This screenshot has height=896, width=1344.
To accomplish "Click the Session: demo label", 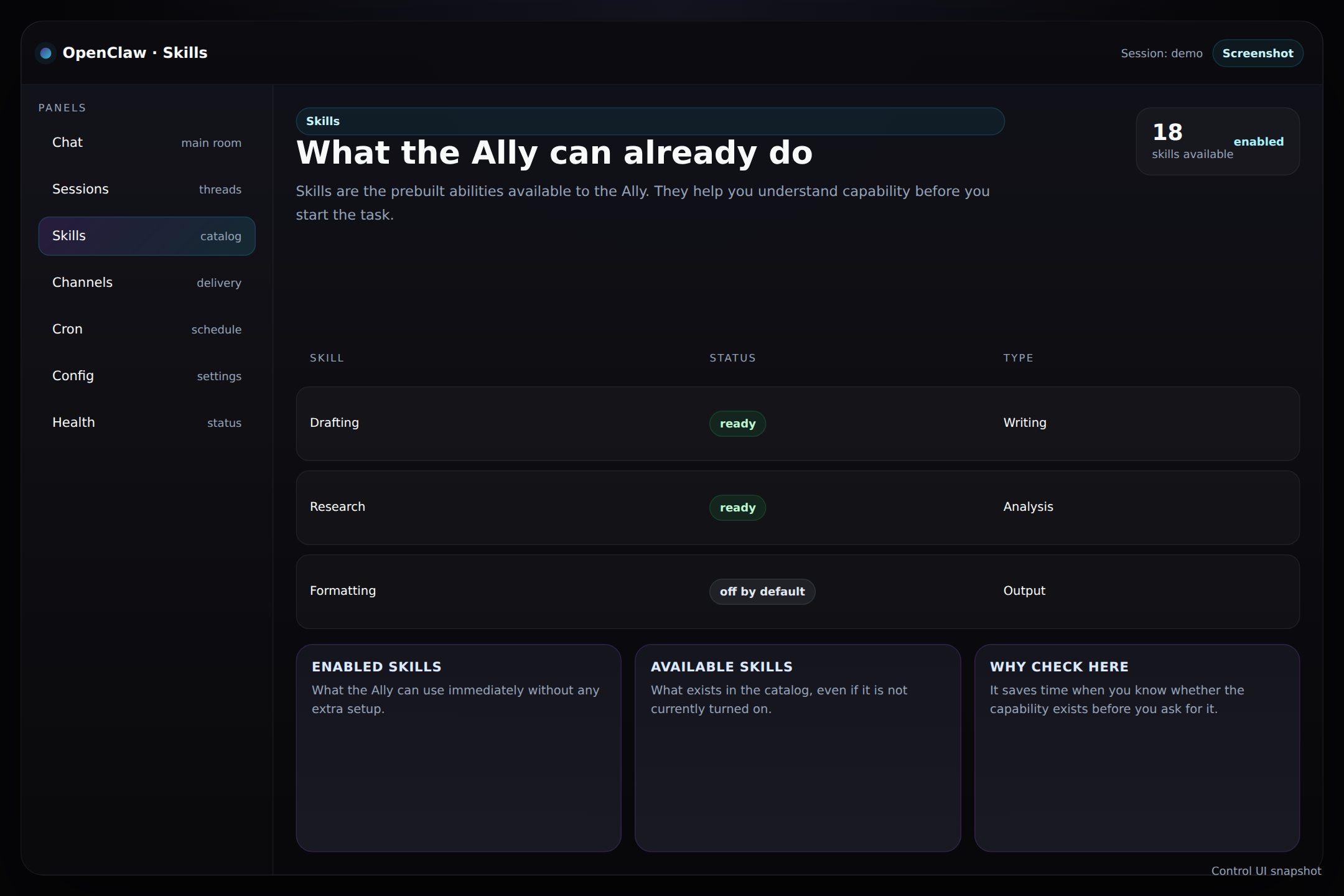I will click(x=1162, y=54).
